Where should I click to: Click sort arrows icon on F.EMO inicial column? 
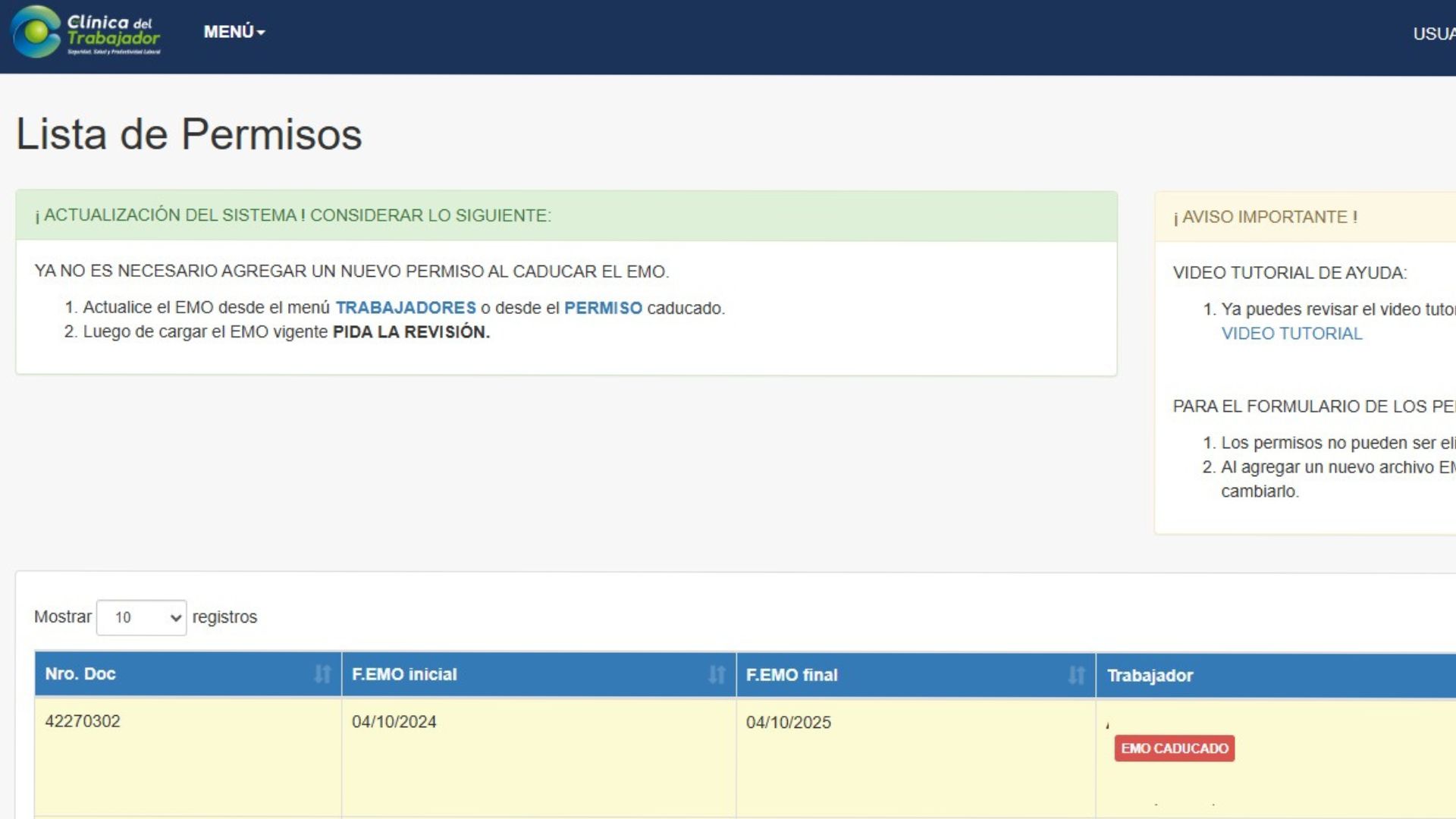click(x=717, y=674)
